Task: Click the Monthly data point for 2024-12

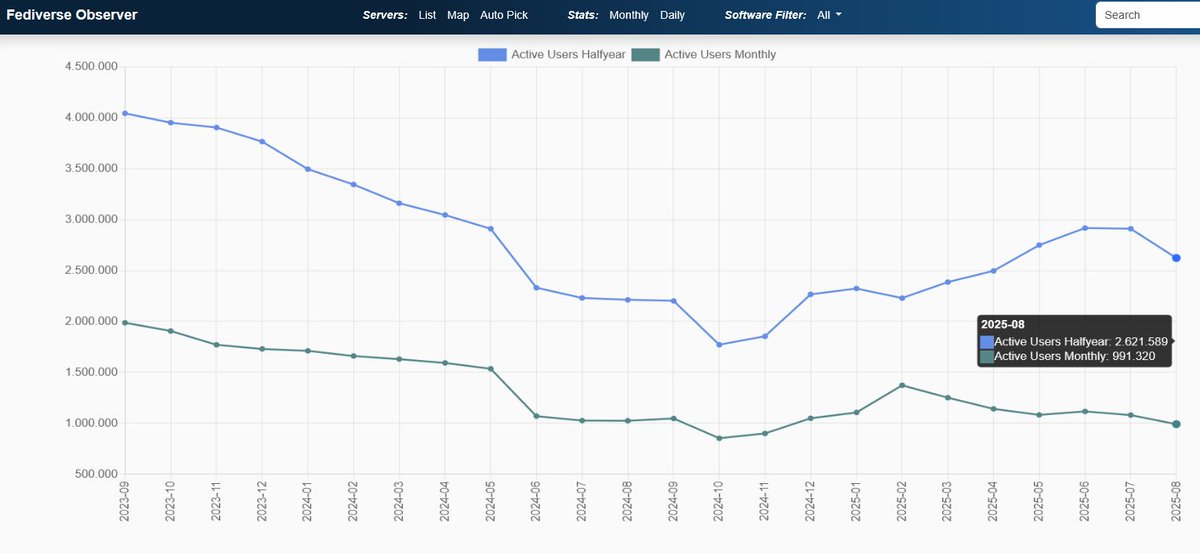Action: [810, 418]
